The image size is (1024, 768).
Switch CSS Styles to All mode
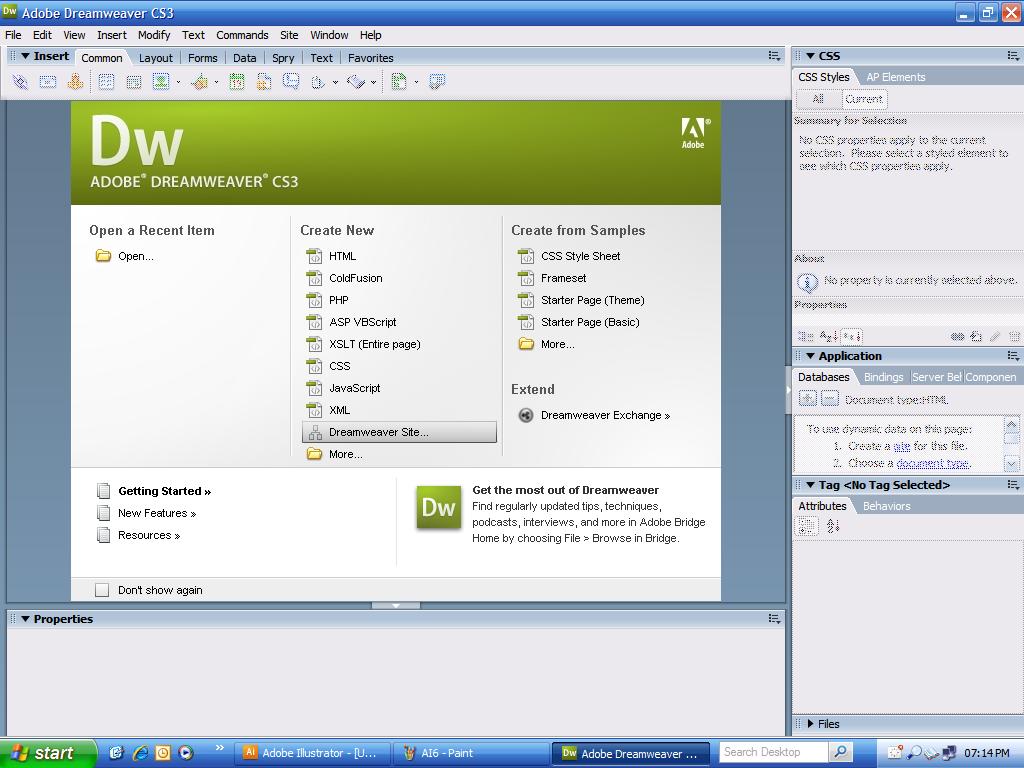click(x=818, y=99)
